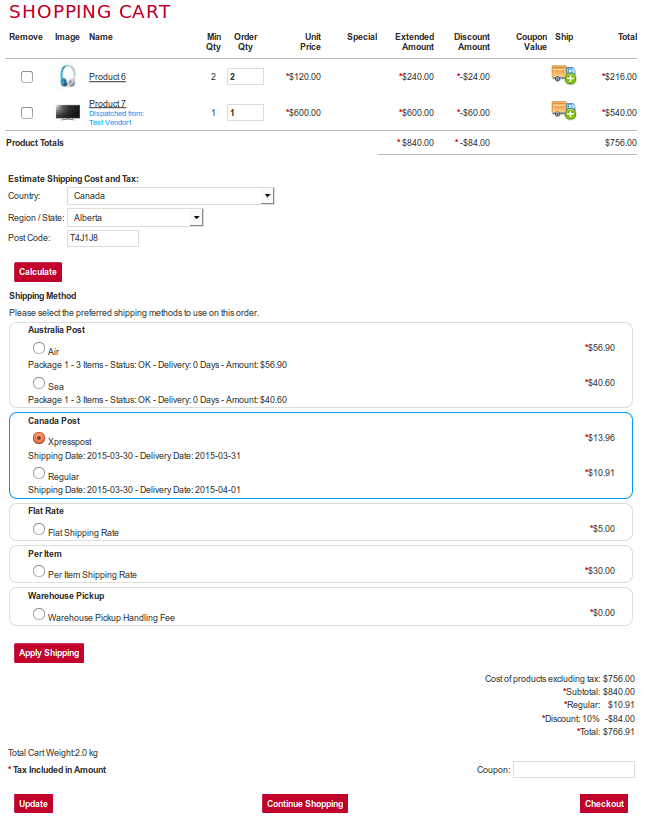Visit the Test Vendor1 link
The width and height of the screenshot is (649, 821).
[x=113, y=120]
